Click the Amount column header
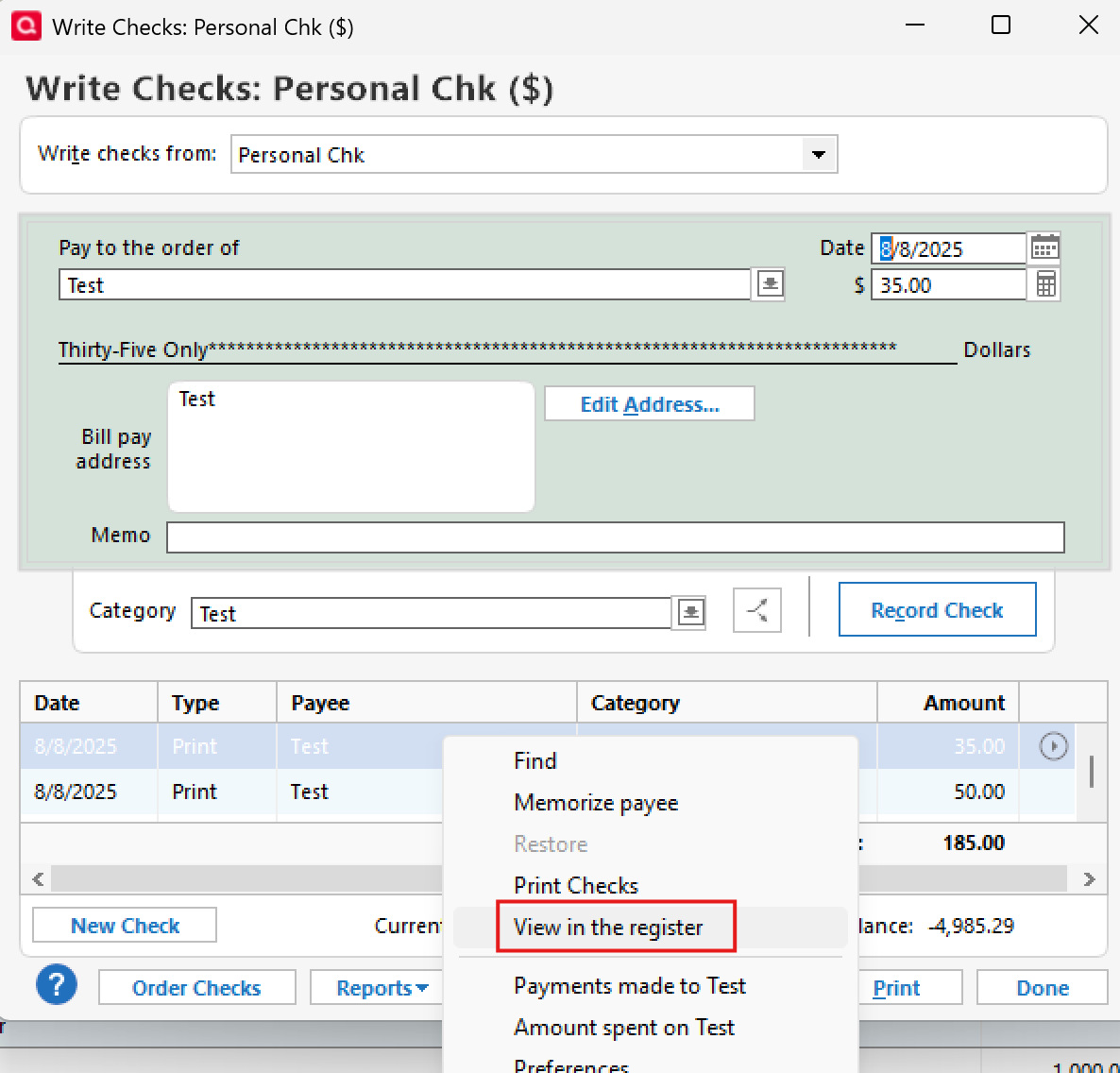This screenshot has height=1073, width=1120. pyautogui.click(x=948, y=702)
